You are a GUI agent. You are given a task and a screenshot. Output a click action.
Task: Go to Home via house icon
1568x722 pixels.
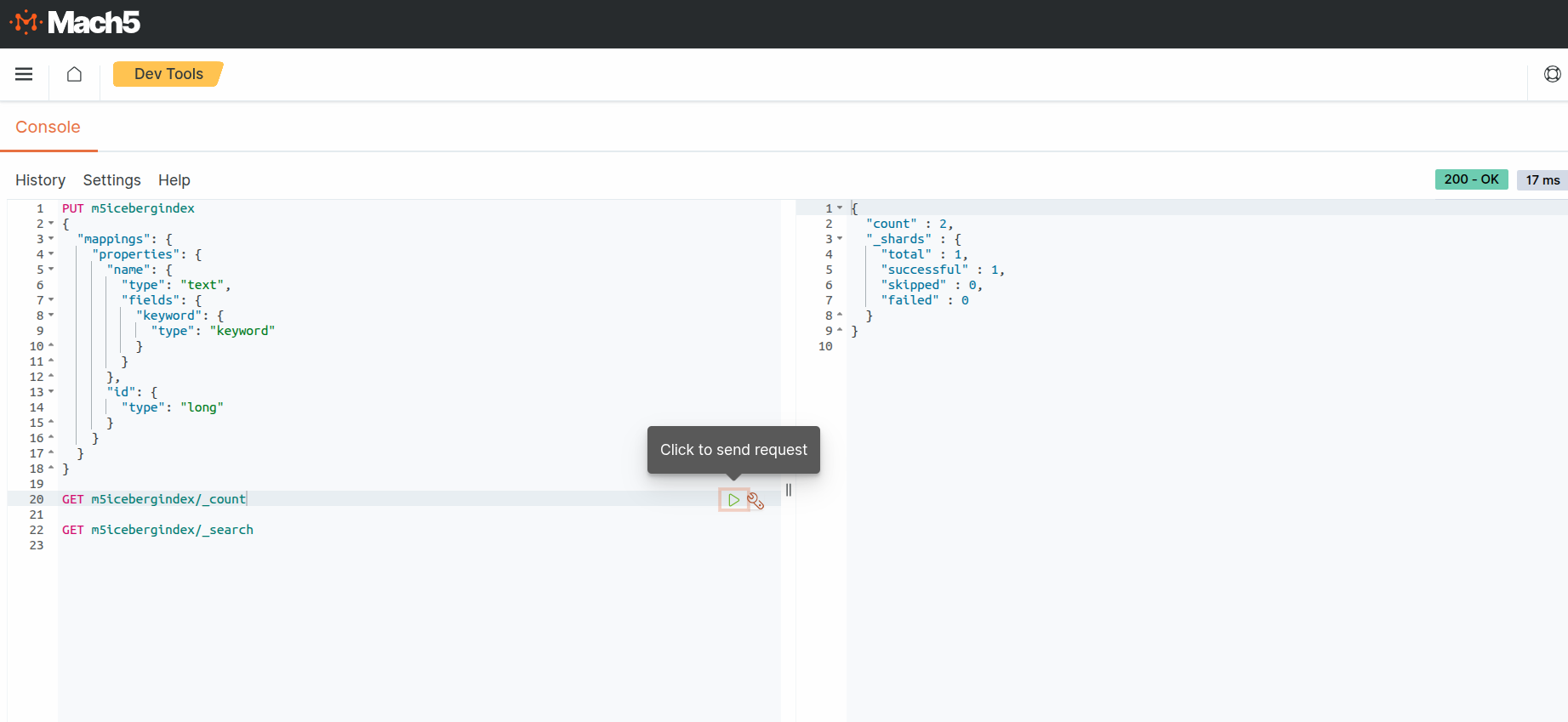pos(74,74)
